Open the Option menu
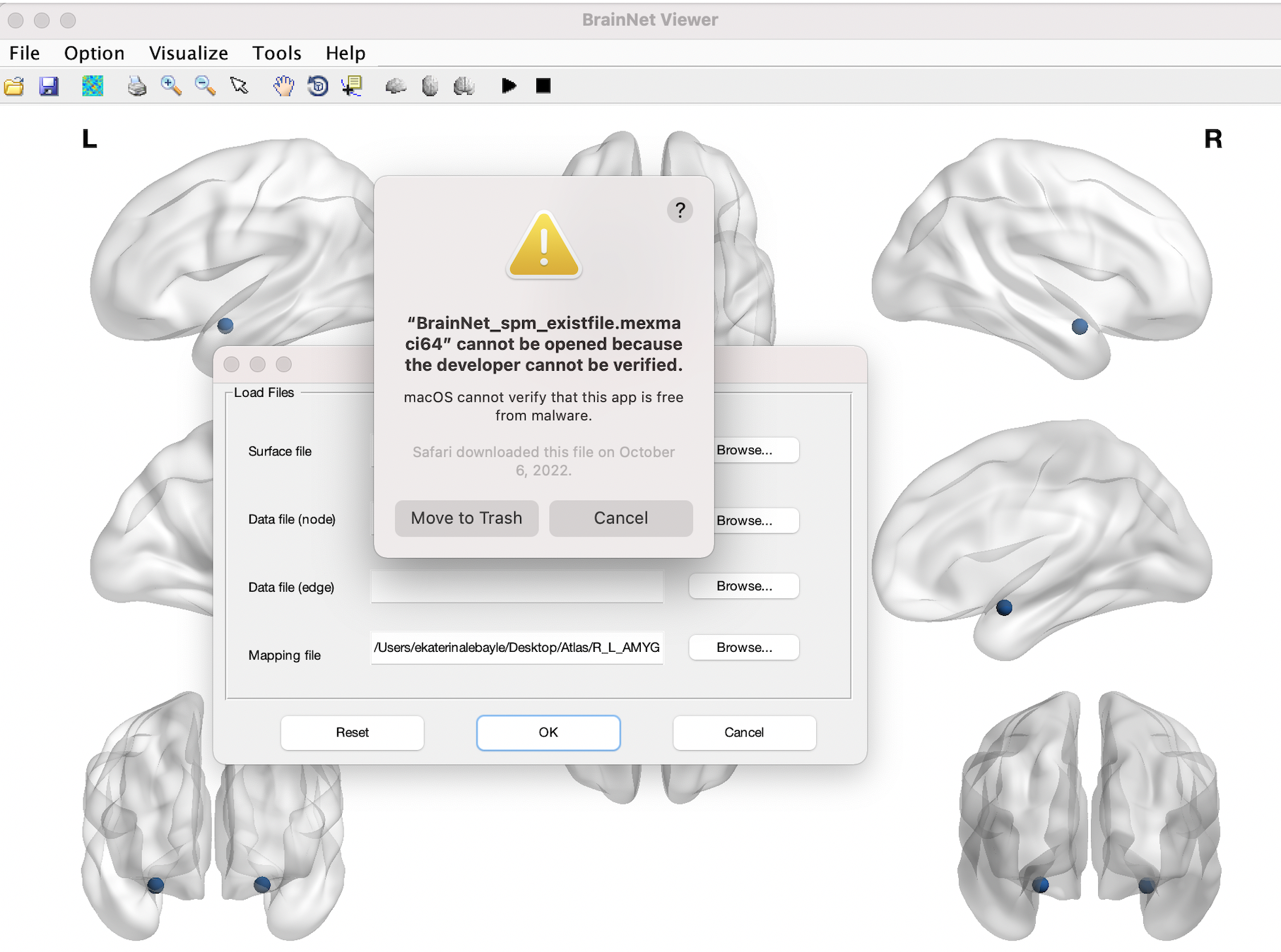The height and width of the screenshot is (952, 1281). [x=94, y=53]
